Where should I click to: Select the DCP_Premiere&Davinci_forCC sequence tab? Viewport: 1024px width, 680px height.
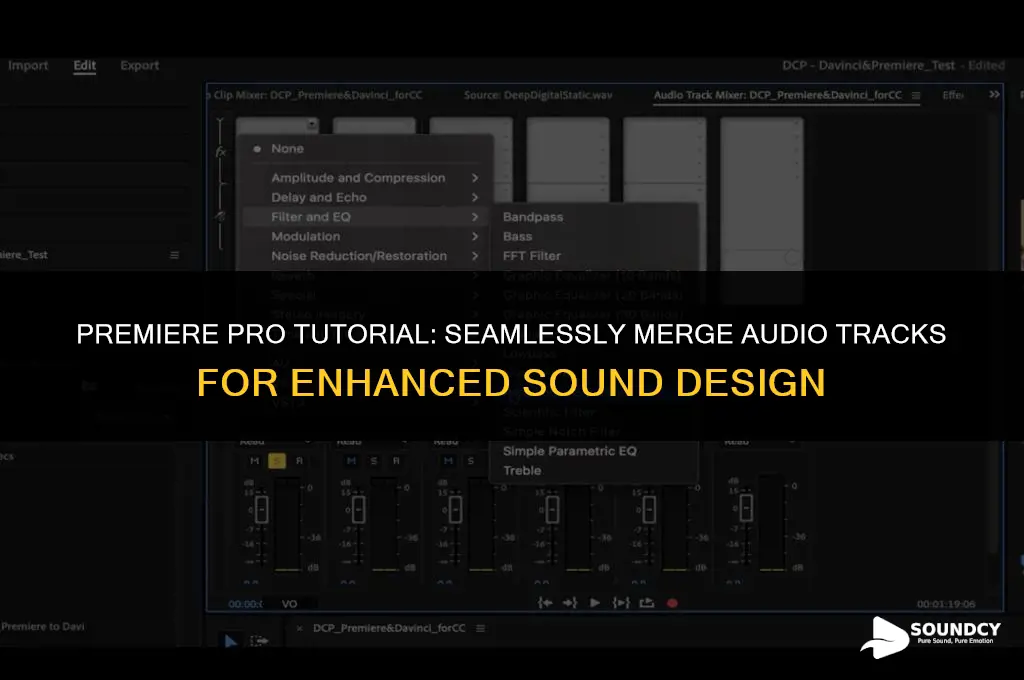coord(389,628)
